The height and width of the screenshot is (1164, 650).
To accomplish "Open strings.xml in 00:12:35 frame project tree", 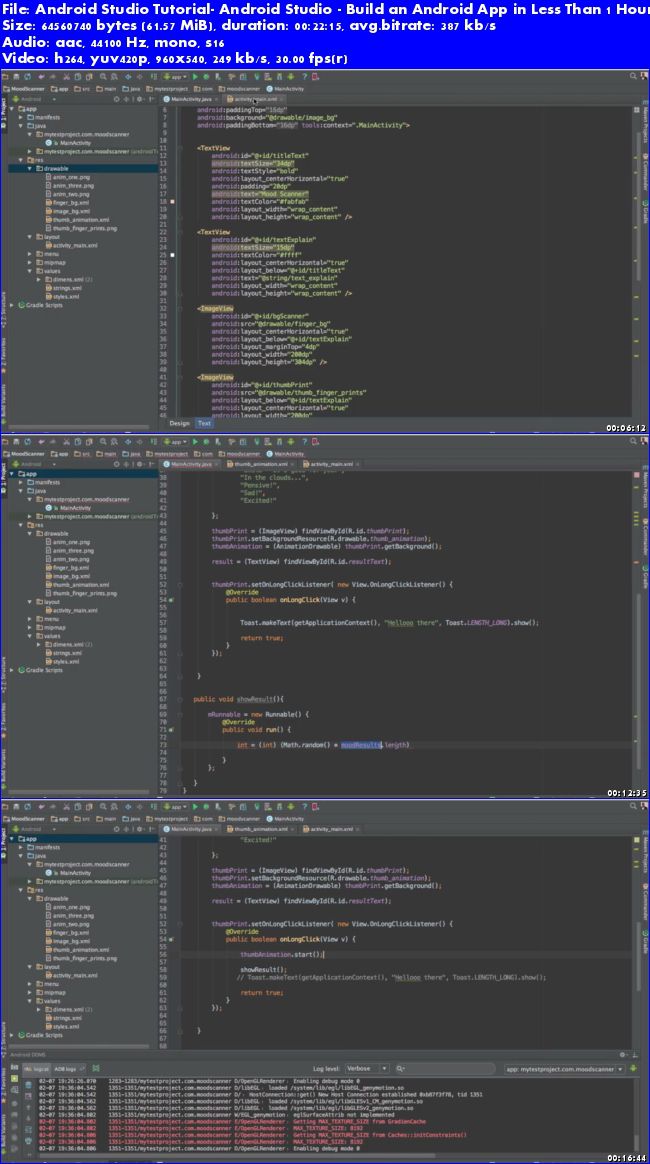I will tap(65, 653).
